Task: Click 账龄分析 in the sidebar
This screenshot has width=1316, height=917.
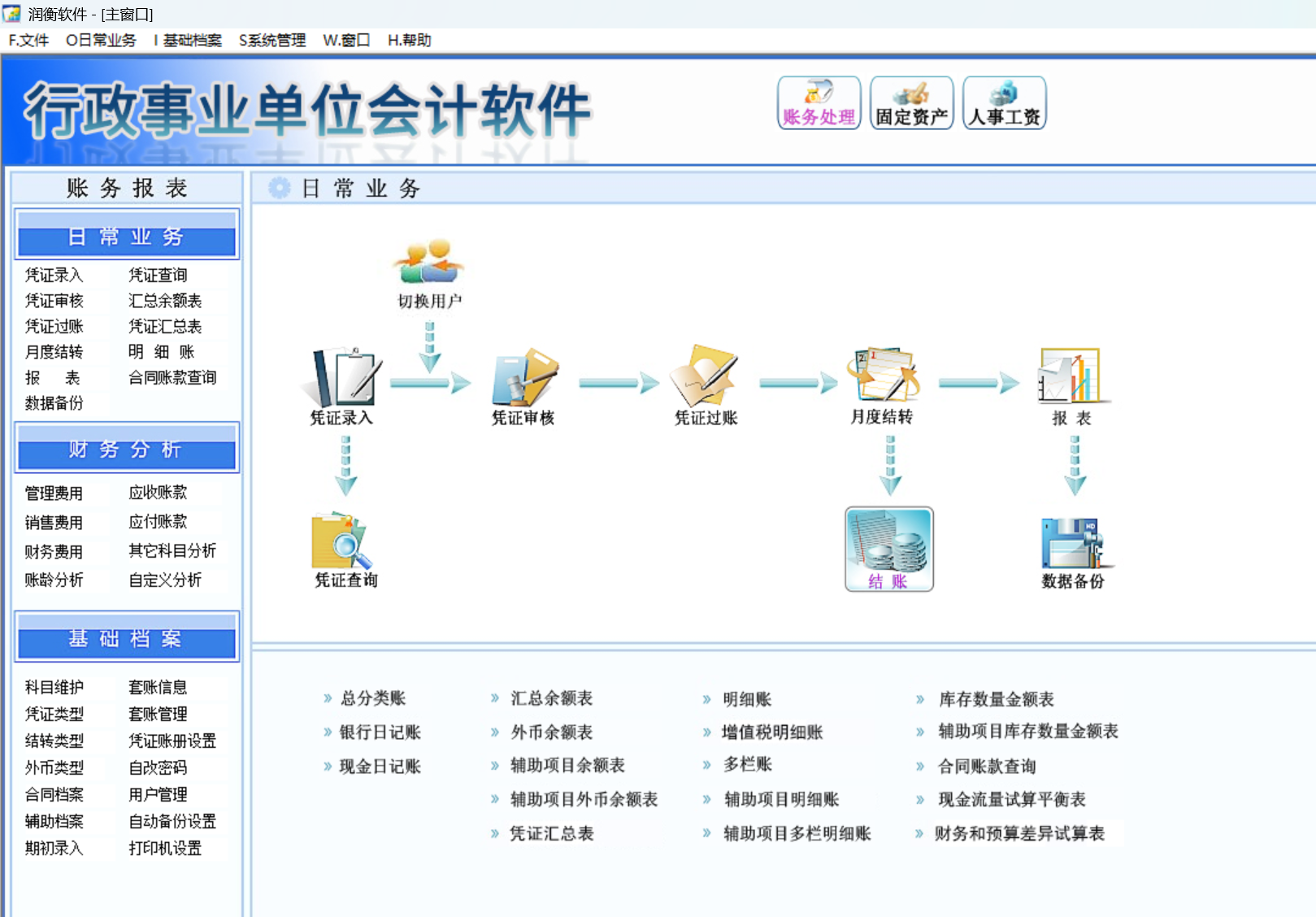Action: coord(54,580)
